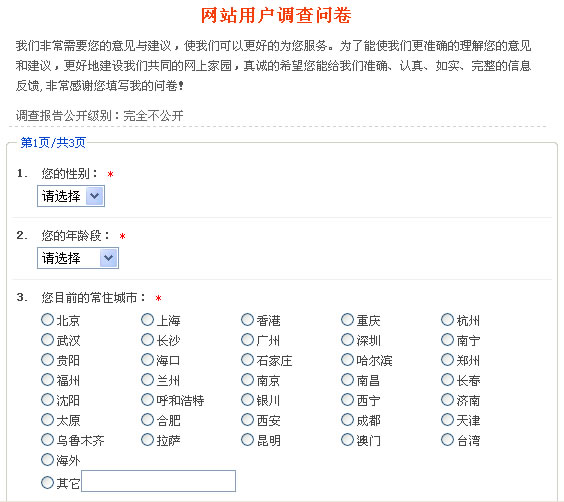Click the 网站用户调查问卷 title heading
The image size is (564, 502).
pos(276,15)
